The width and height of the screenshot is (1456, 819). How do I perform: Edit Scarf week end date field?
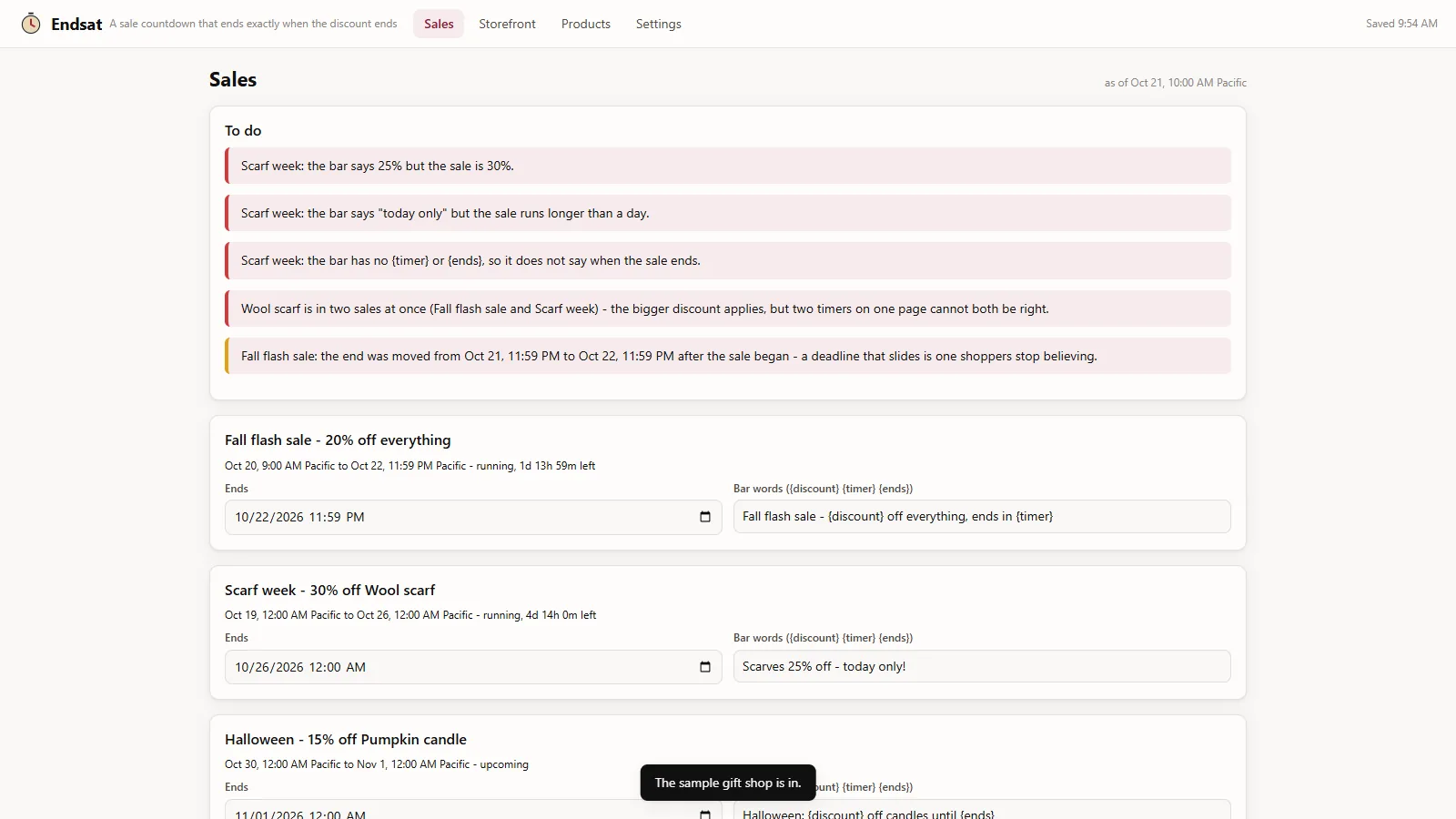tap(473, 667)
